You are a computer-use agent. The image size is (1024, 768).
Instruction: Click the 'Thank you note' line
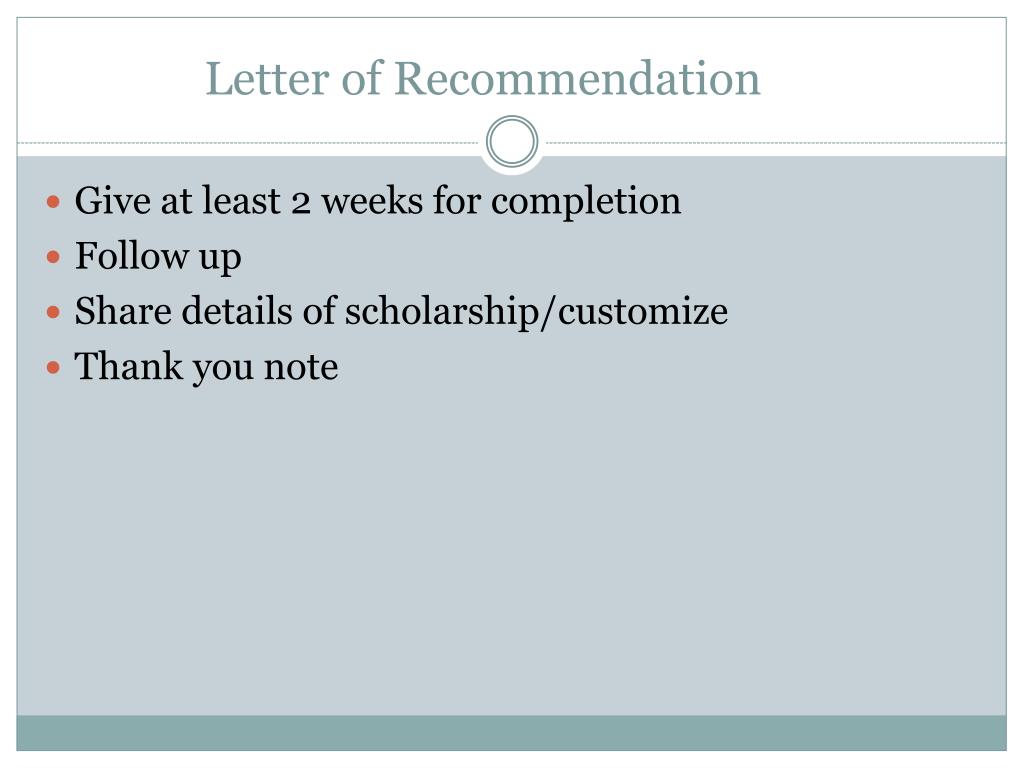(x=206, y=366)
